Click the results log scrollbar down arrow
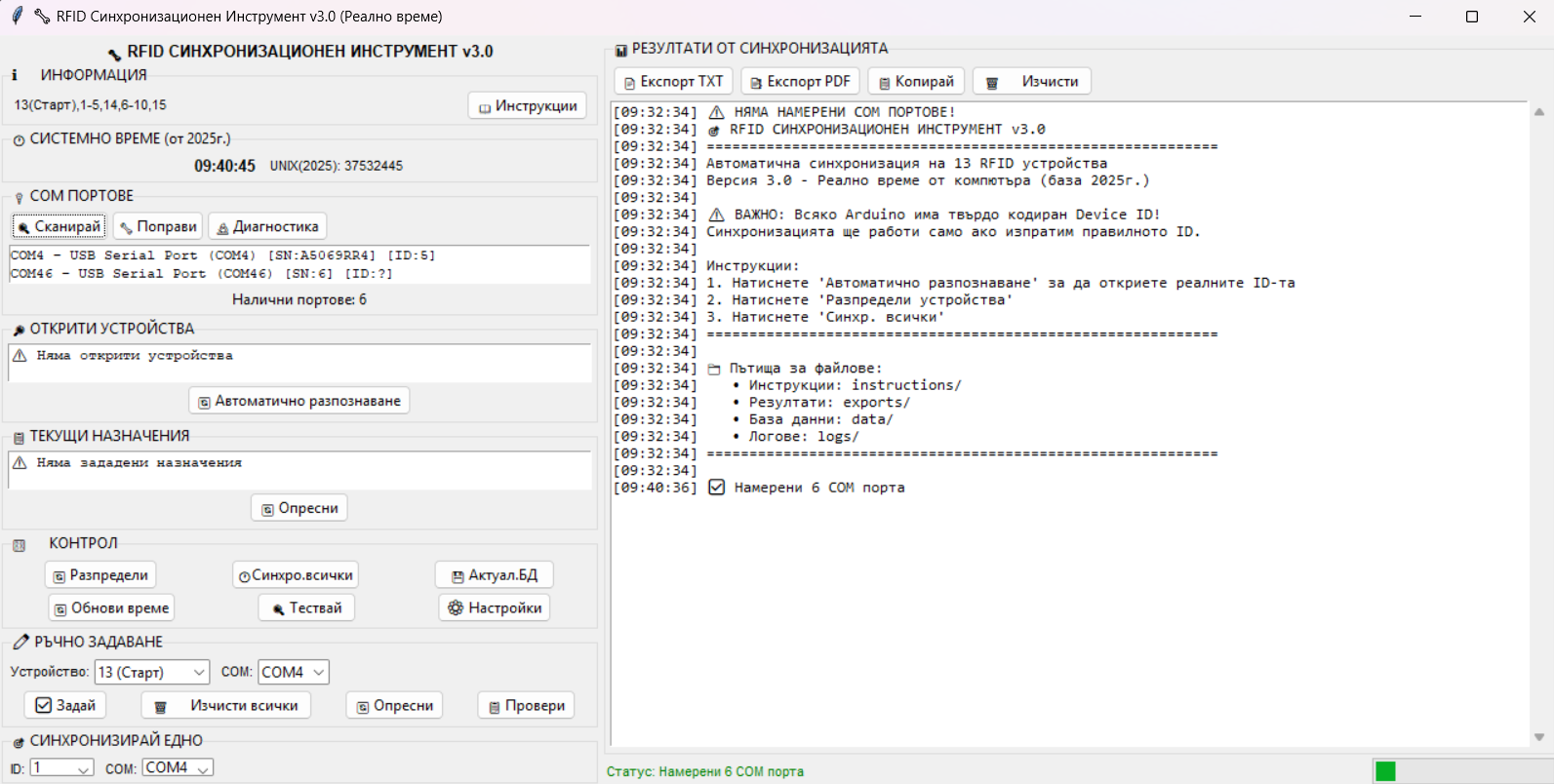Viewport: 1554px width, 784px height. pos(1539,737)
